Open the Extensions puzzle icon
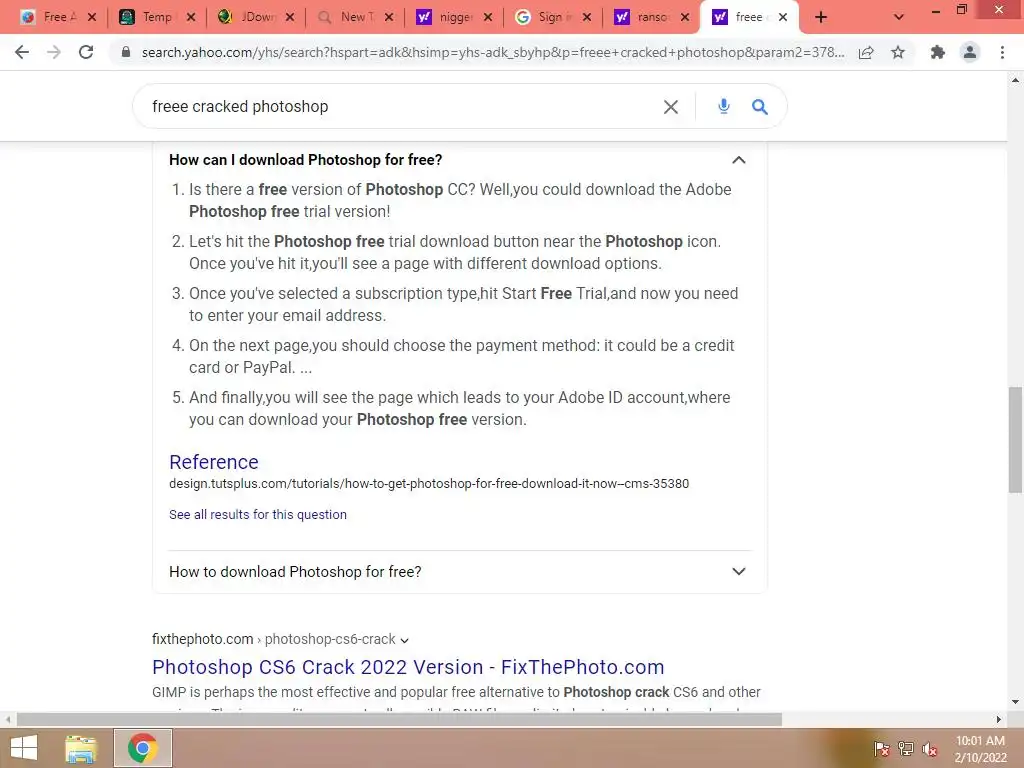1024x768 pixels. click(x=938, y=52)
